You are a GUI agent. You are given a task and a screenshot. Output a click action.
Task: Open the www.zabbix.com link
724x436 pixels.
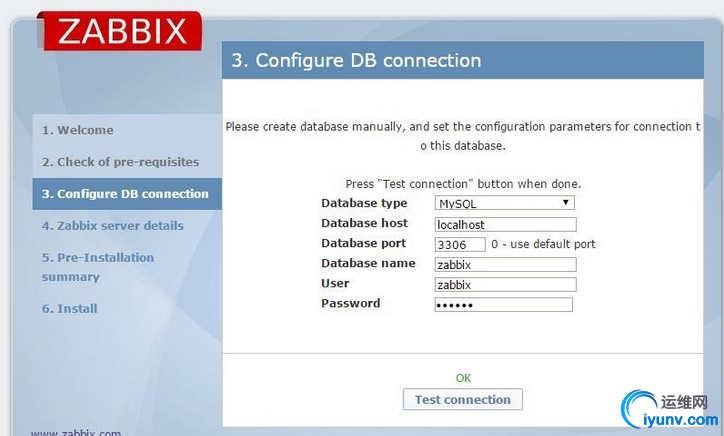[76, 433]
